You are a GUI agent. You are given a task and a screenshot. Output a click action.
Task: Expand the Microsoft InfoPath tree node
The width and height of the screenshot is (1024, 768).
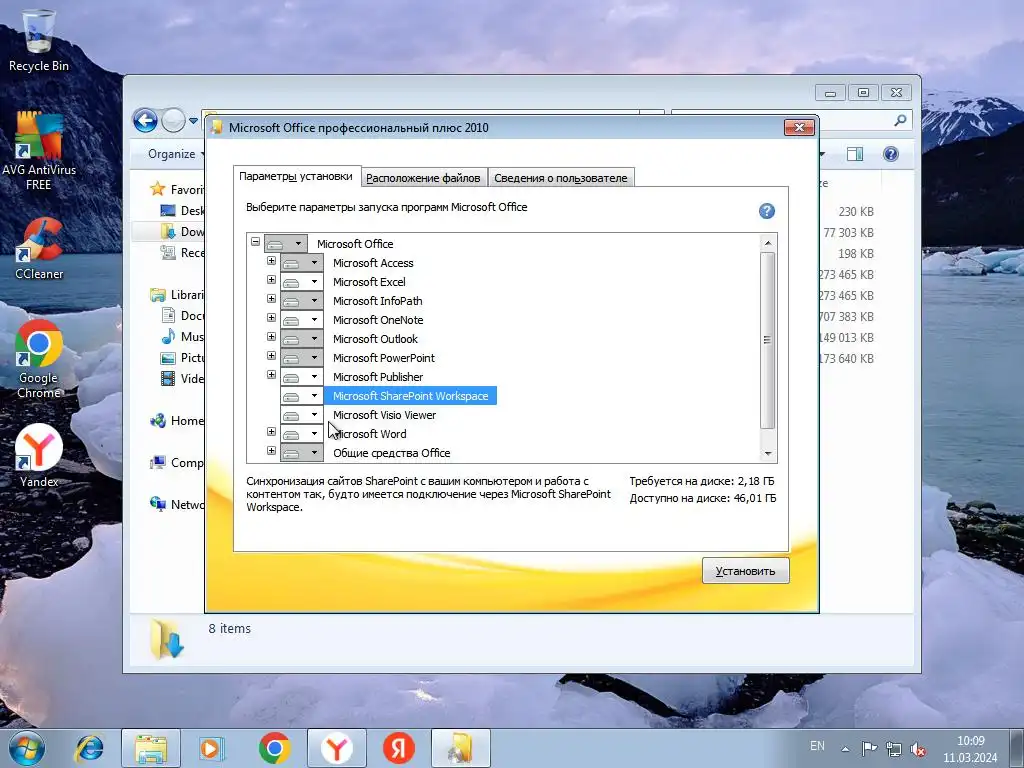(271, 298)
